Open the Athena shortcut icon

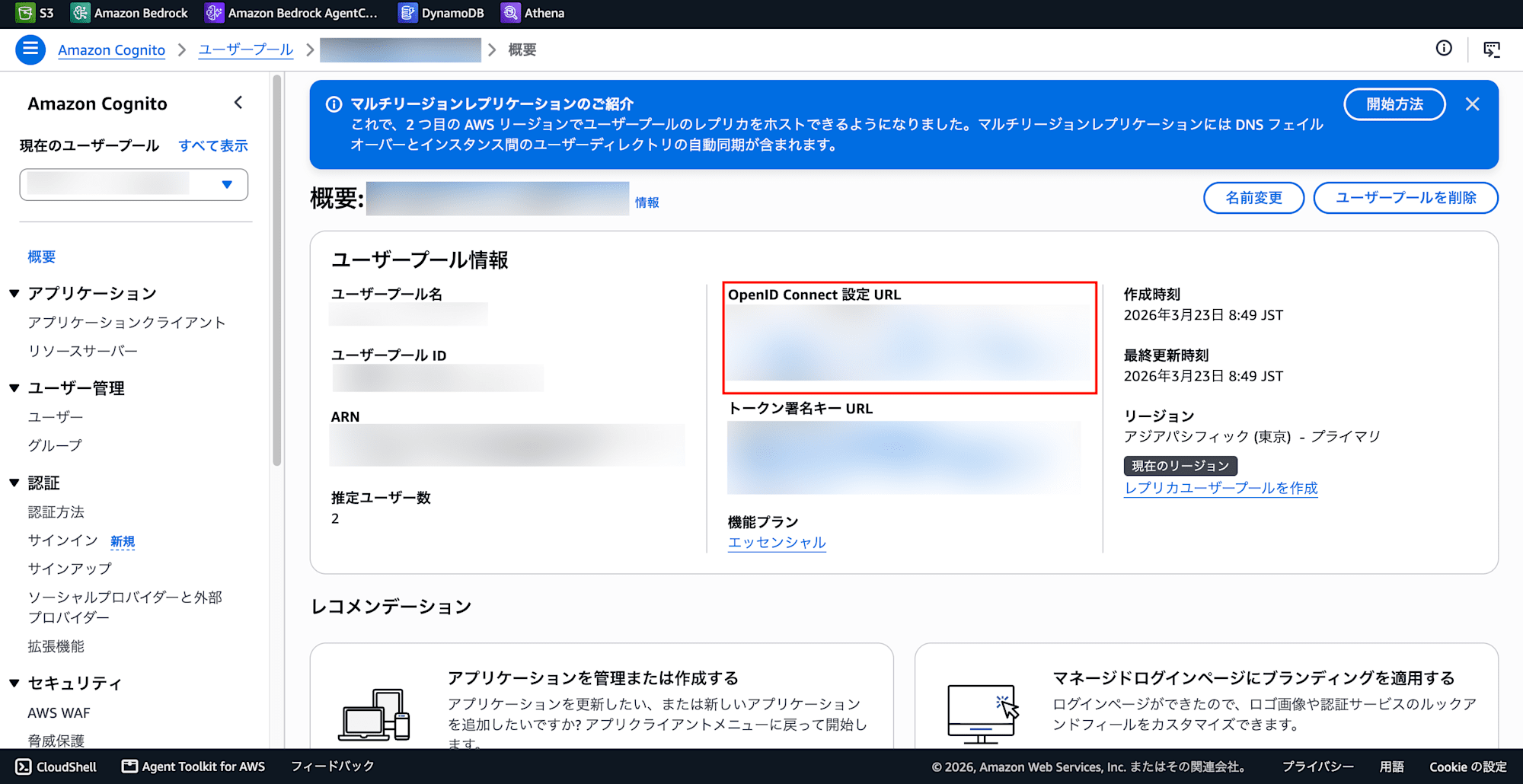[x=510, y=13]
